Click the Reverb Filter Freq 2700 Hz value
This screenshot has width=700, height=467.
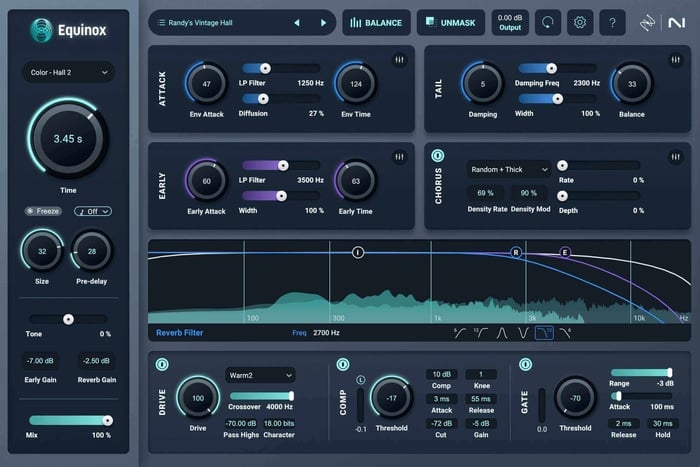pyautogui.click(x=326, y=333)
